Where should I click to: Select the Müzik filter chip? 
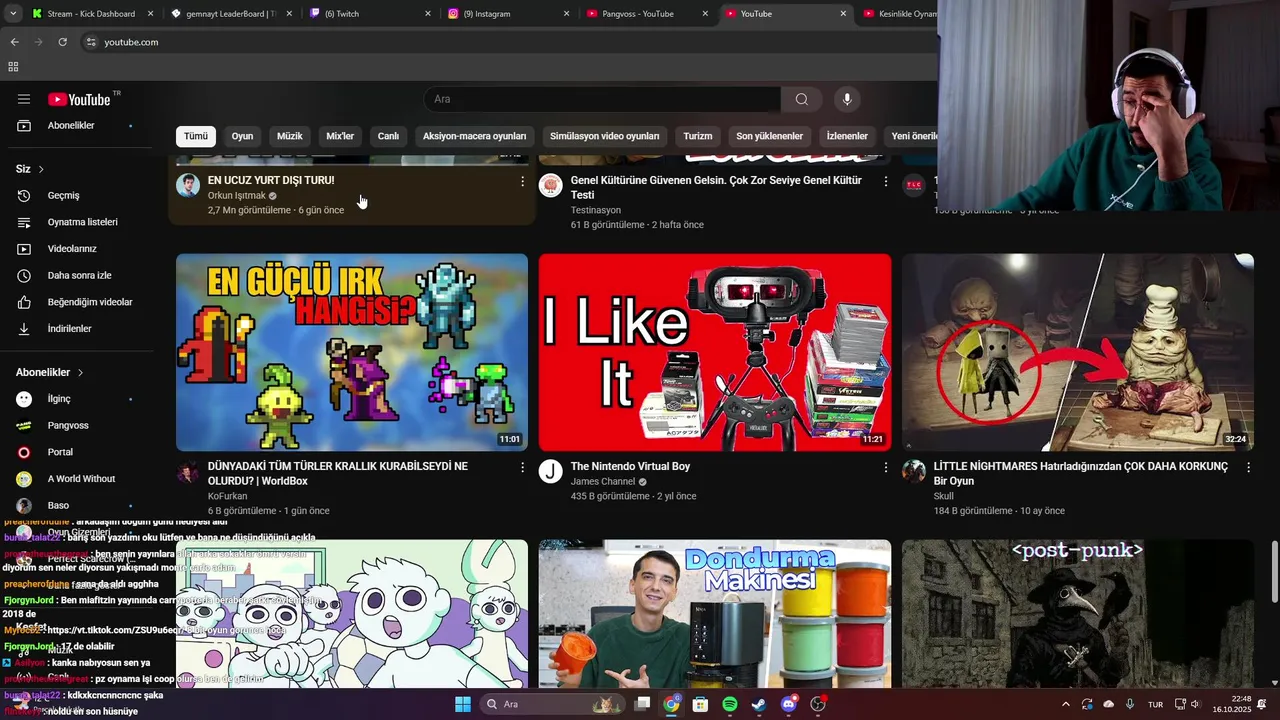click(x=290, y=136)
